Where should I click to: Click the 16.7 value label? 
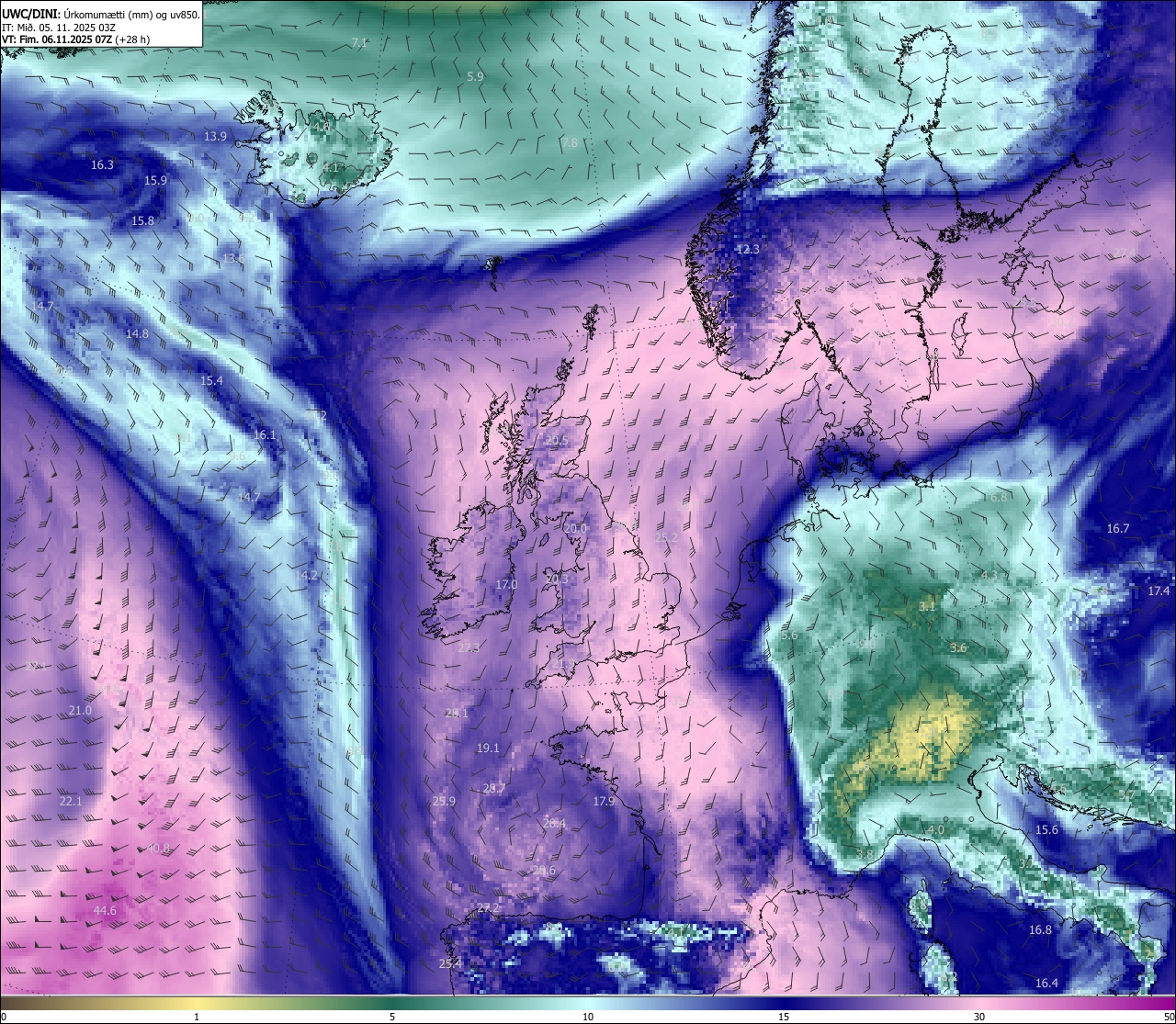[1118, 529]
